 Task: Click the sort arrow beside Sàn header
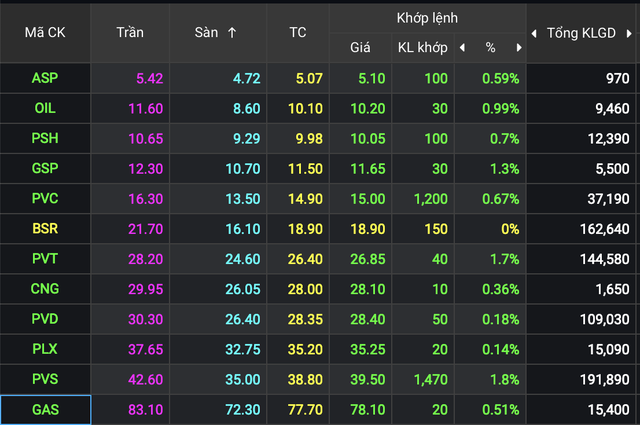click(232, 32)
